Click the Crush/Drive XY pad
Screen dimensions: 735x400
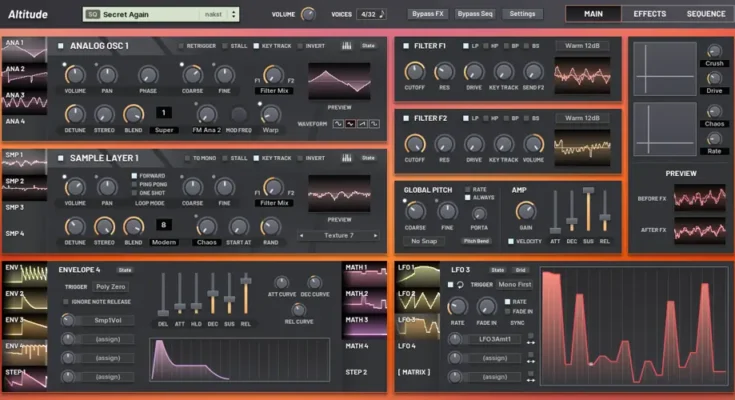pyautogui.click(x=665, y=68)
